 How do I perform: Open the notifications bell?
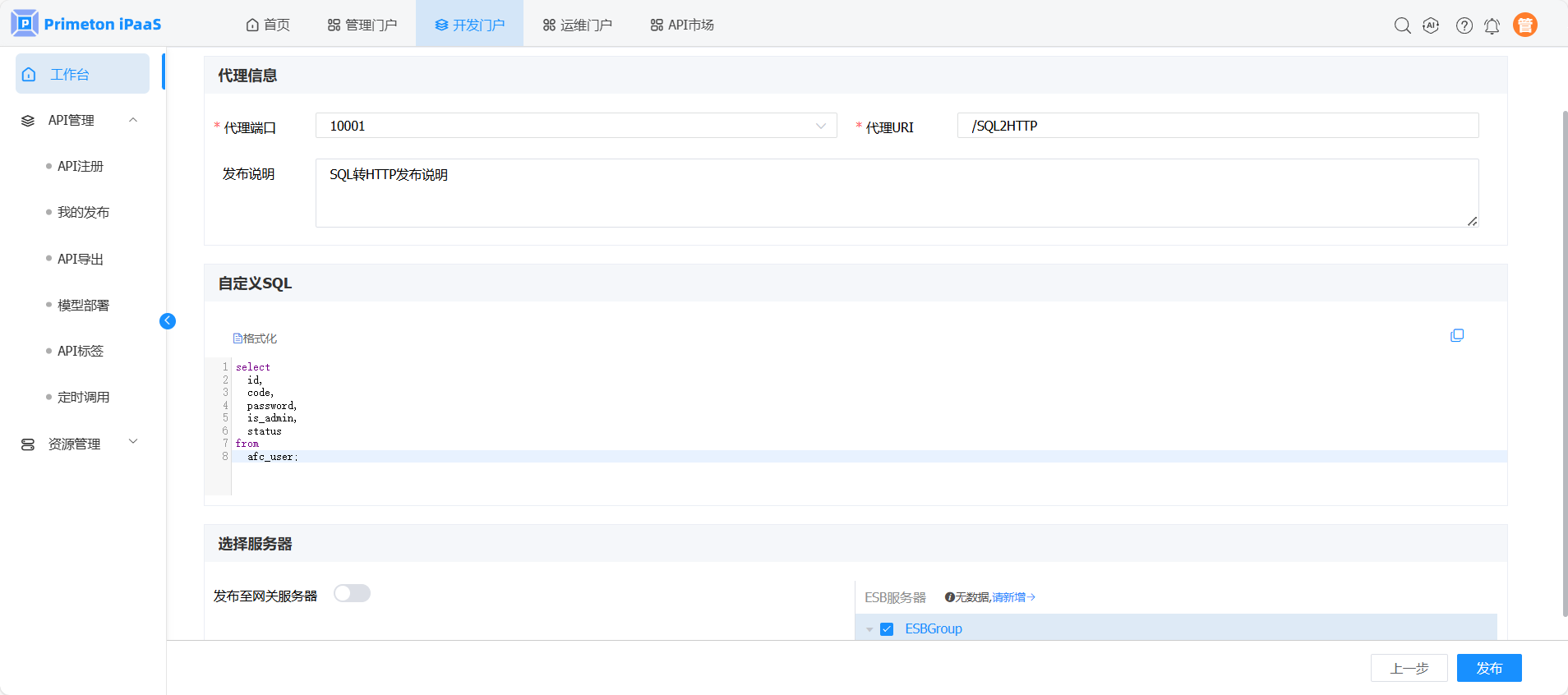(x=1492, y=26)
